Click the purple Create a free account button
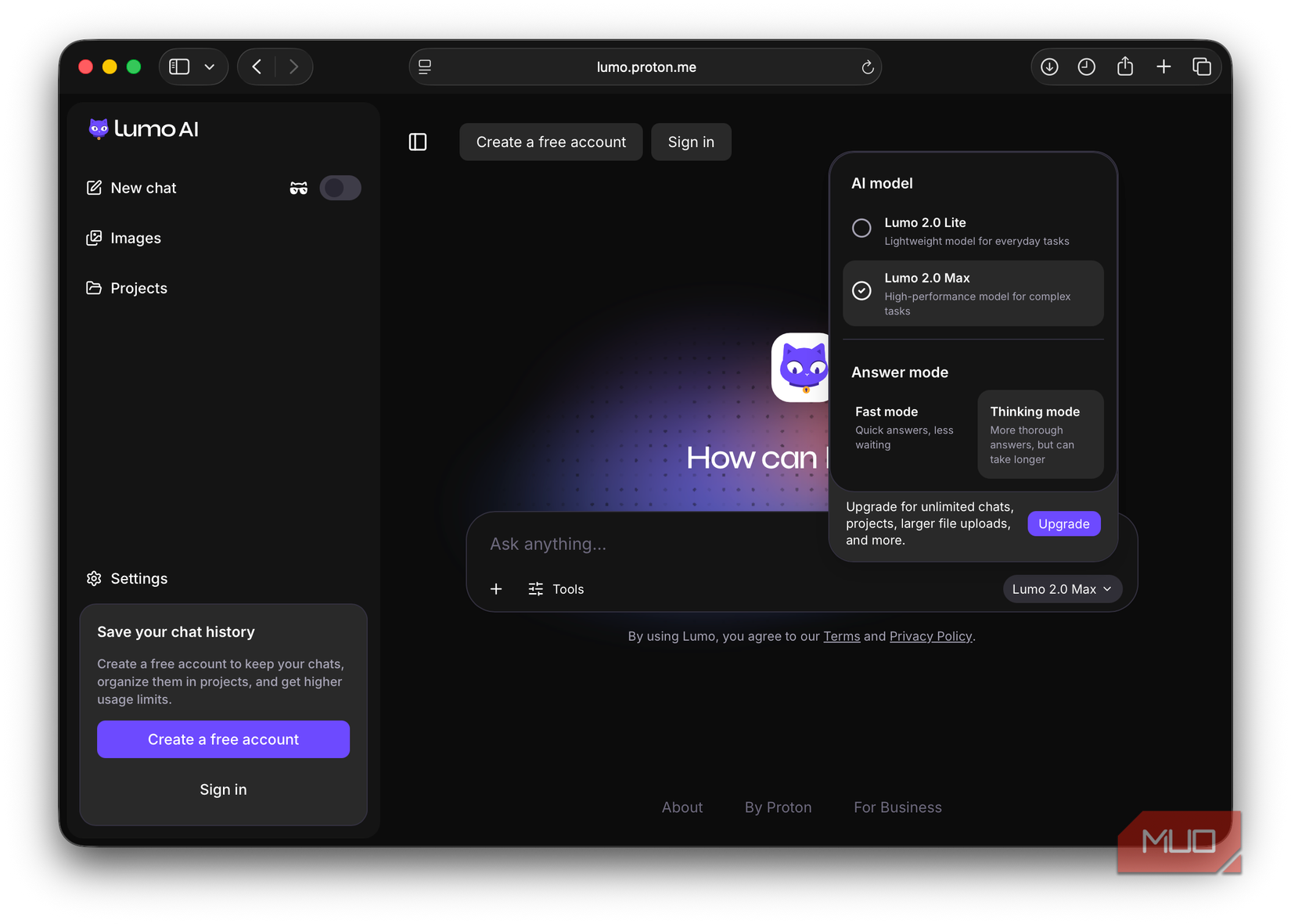This screenshot has width=1291, height=924. pyautogui.click(x=223, y=739)
